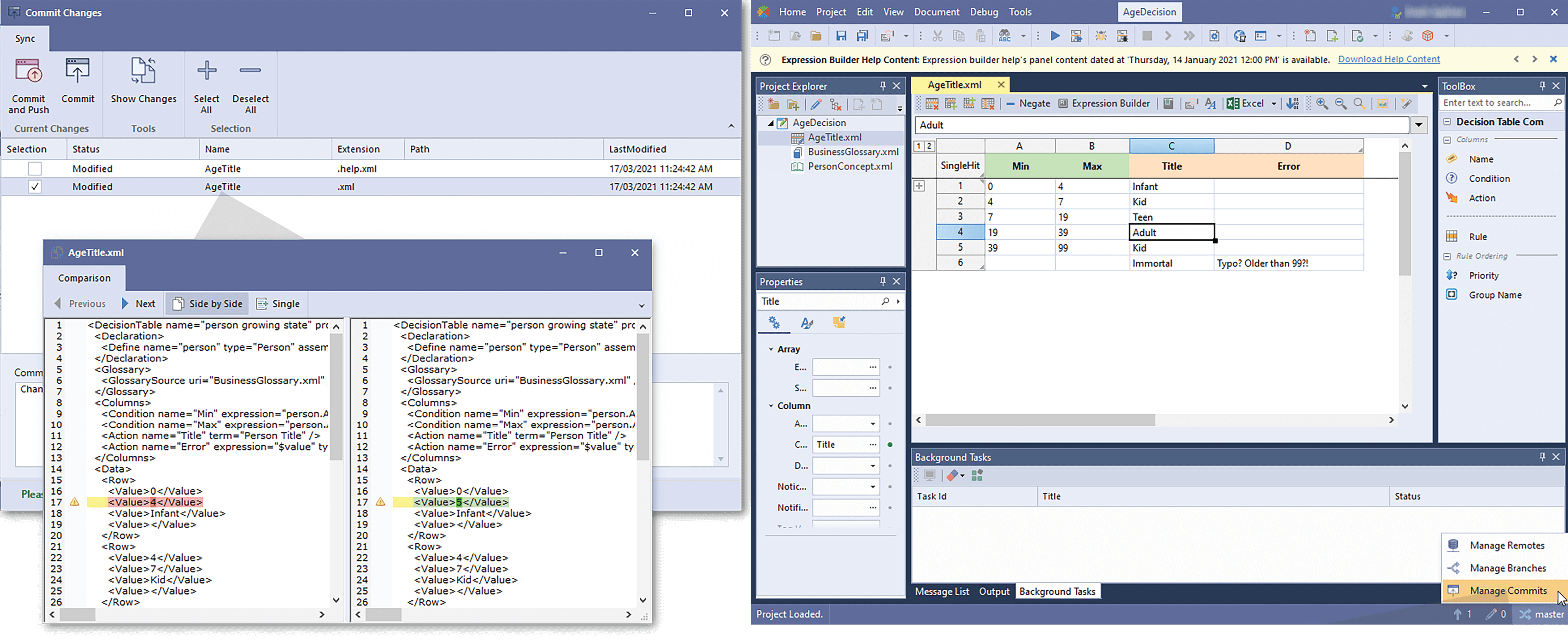Click the Save All icon in main toolbar
Image resolution: width=1568 pixels, height=640 pixels.
tap(862, 36)
